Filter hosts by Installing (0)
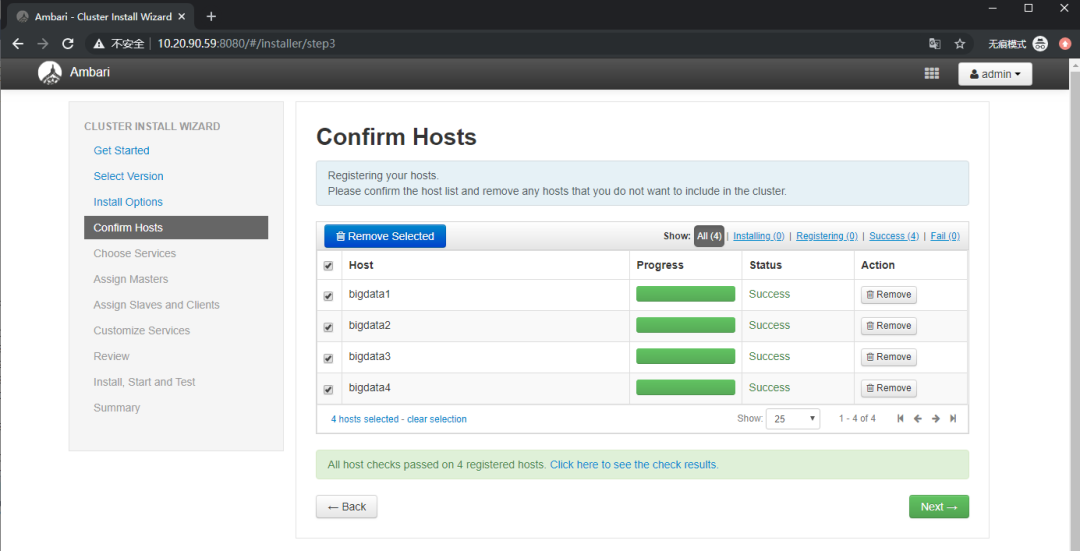The height and width of the screenshot is (551, 1080). (x=758, y=236)
